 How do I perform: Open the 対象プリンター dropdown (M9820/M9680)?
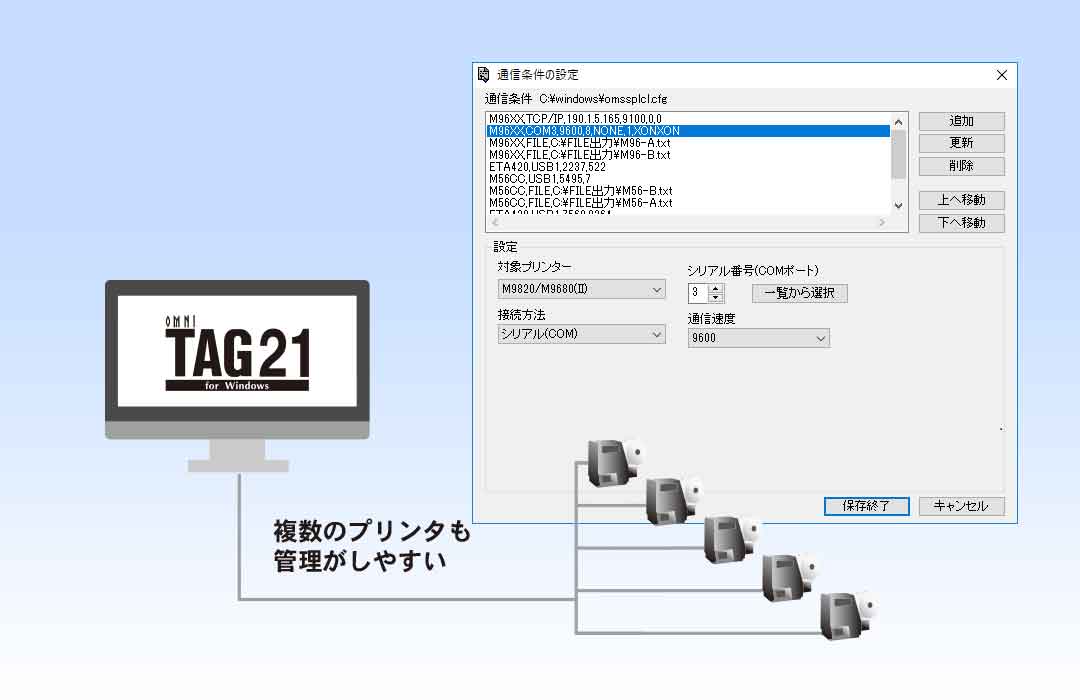pos(581,289)
